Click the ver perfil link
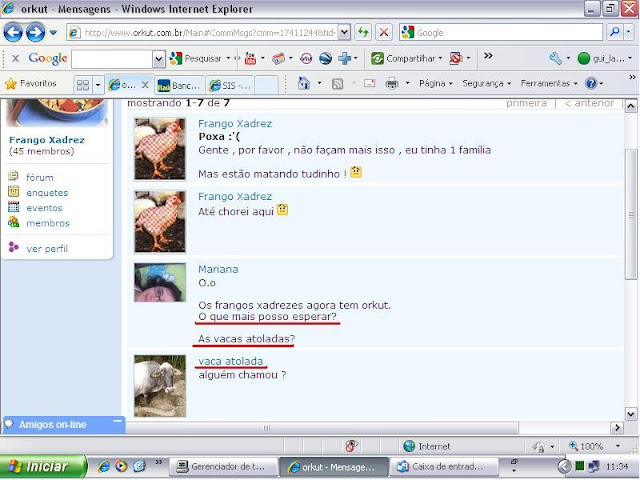The width and height of the screenshot is (640, 480). click(47, 249)
